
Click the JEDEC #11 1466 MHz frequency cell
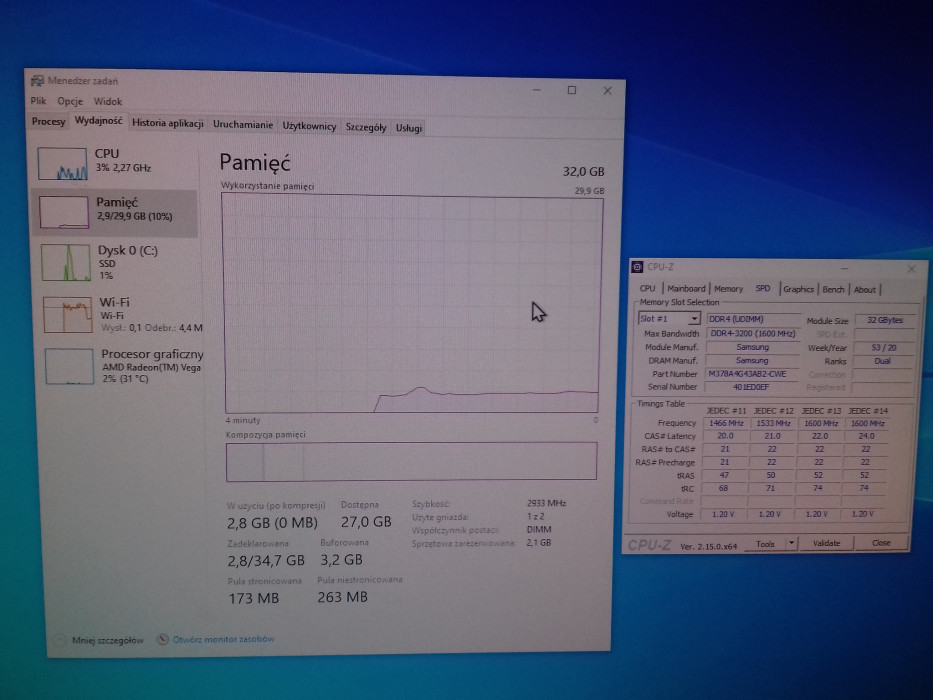click(x=726, y=423)
